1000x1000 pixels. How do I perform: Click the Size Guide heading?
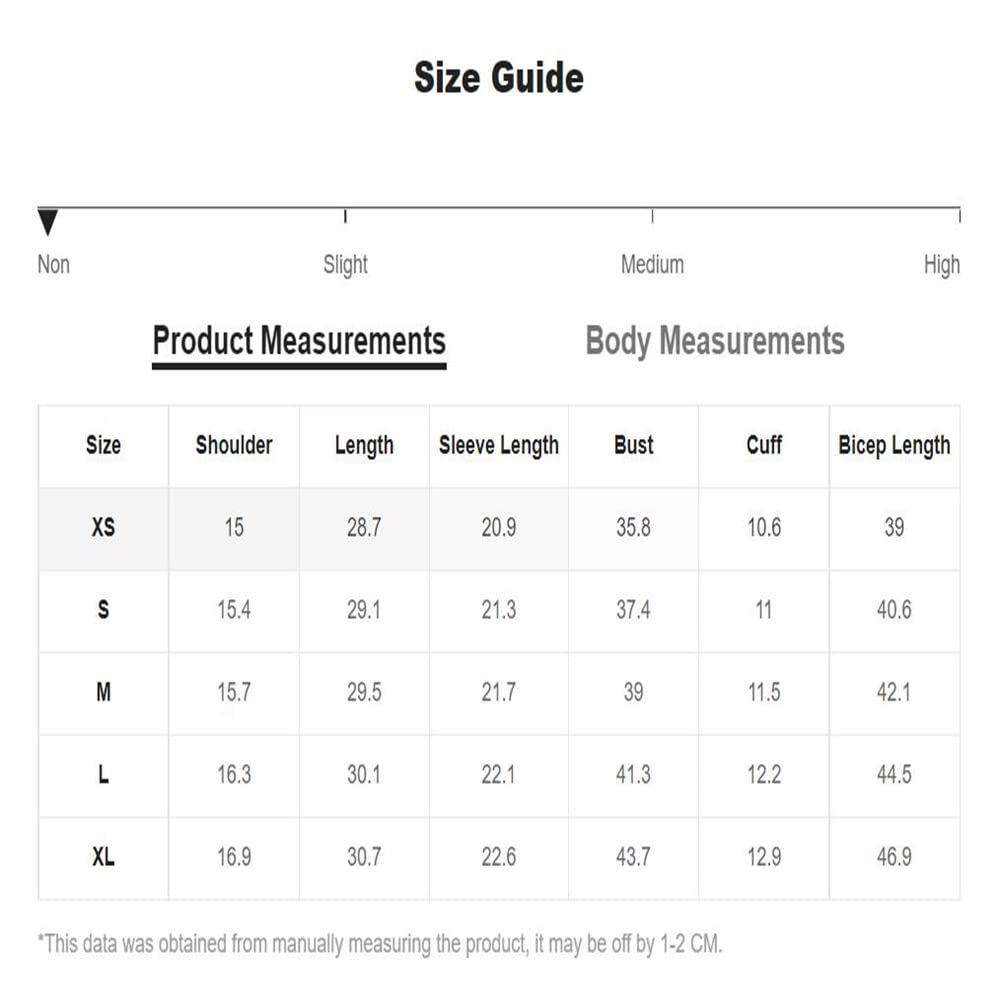click(x=499, y=78)
